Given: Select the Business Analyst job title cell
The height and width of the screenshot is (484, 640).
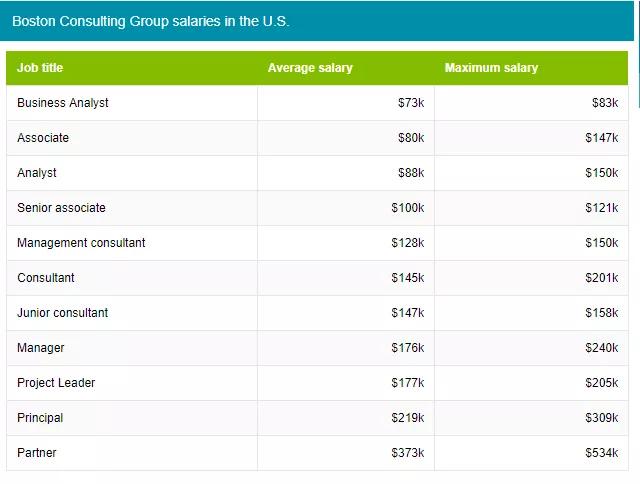Looking at the screenshot, I should [63, 103].
